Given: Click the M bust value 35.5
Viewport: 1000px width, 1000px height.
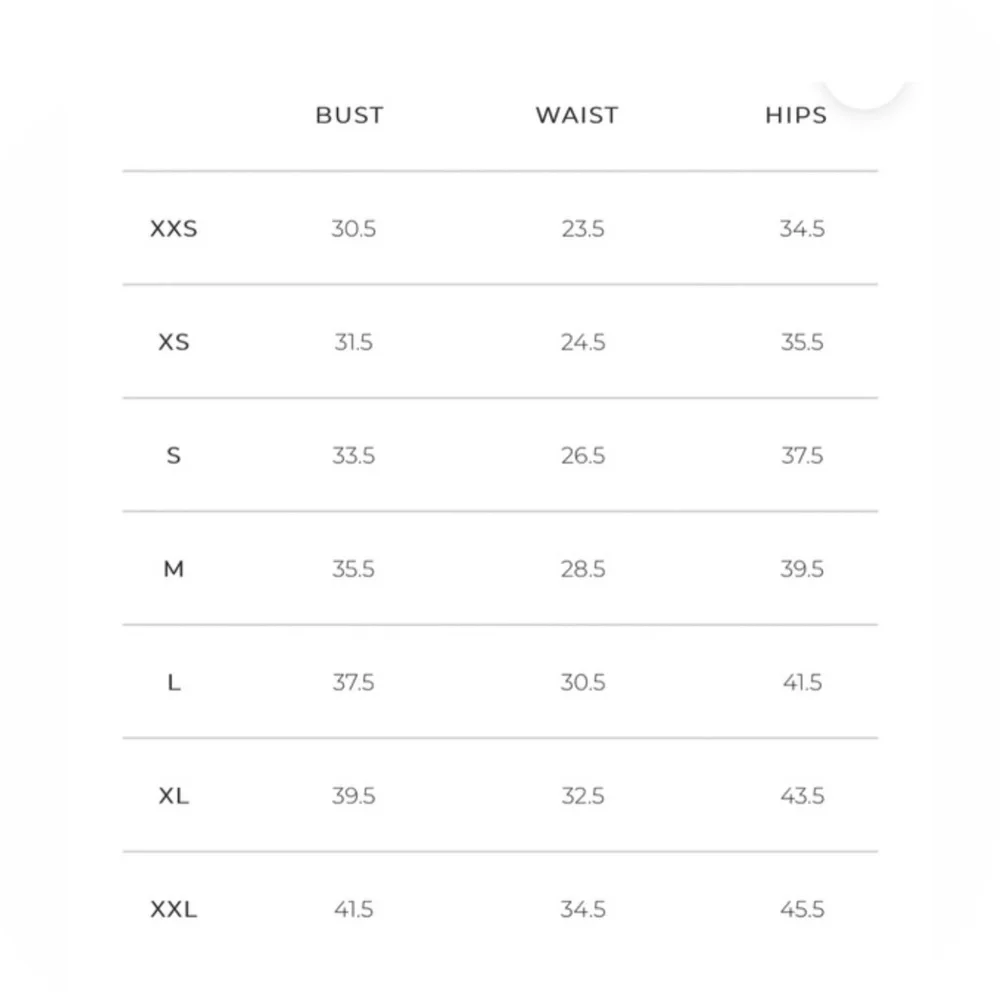Looking at the screenshot, I should (353, 569).
